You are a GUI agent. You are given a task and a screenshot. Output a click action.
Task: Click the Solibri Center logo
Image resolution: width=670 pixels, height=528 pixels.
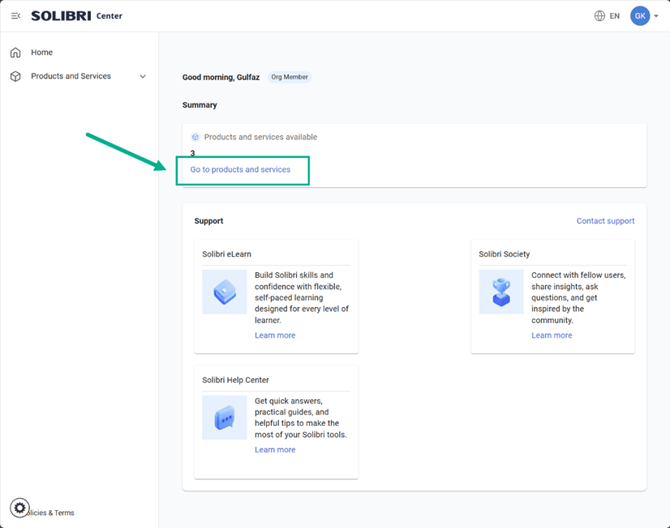point(76,16)
